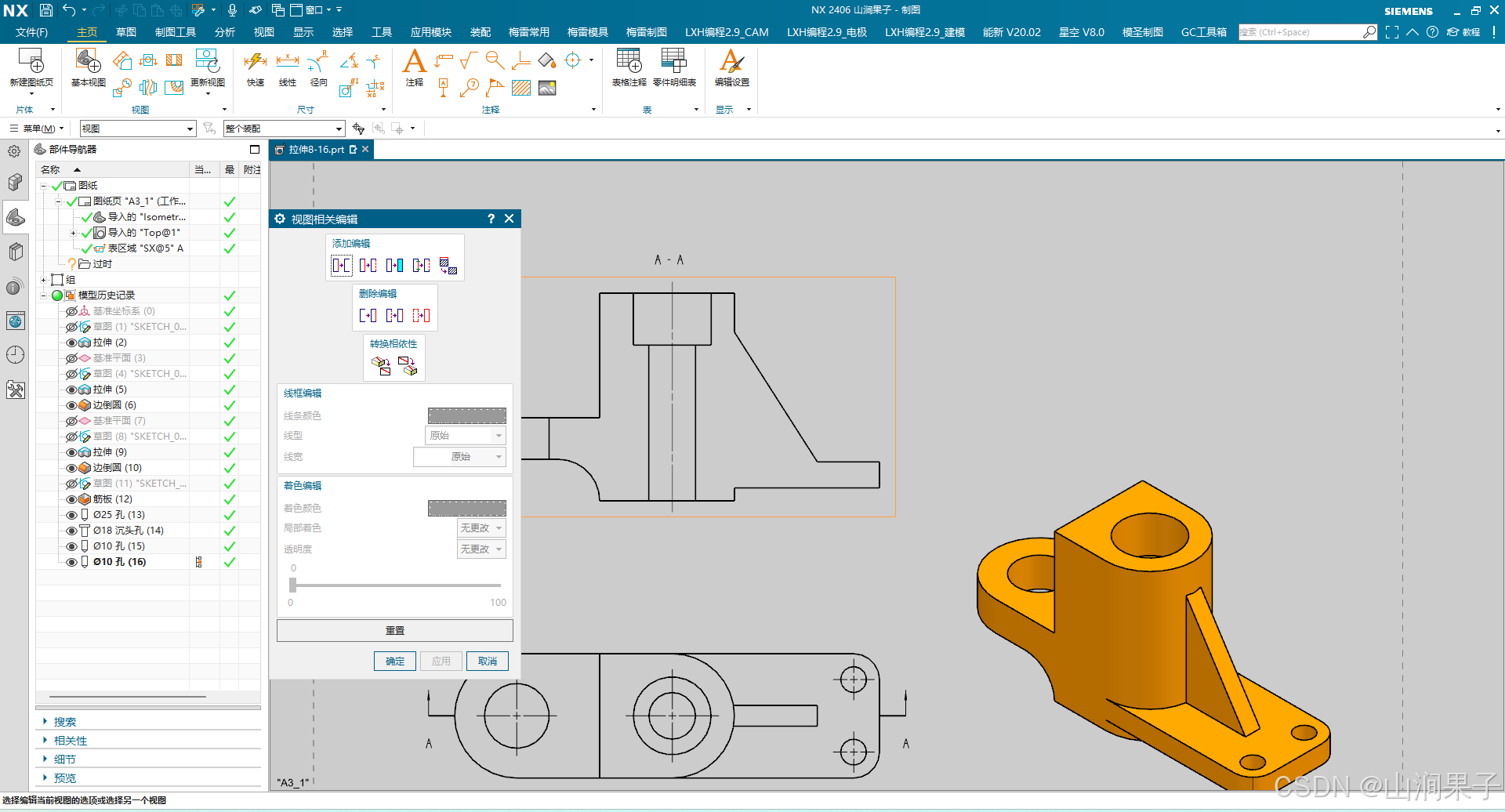Open the 线宽 line width dropdown
The width and height of the screenshot is (1505, 812).
pyautogui.click(x=459, y=457)
